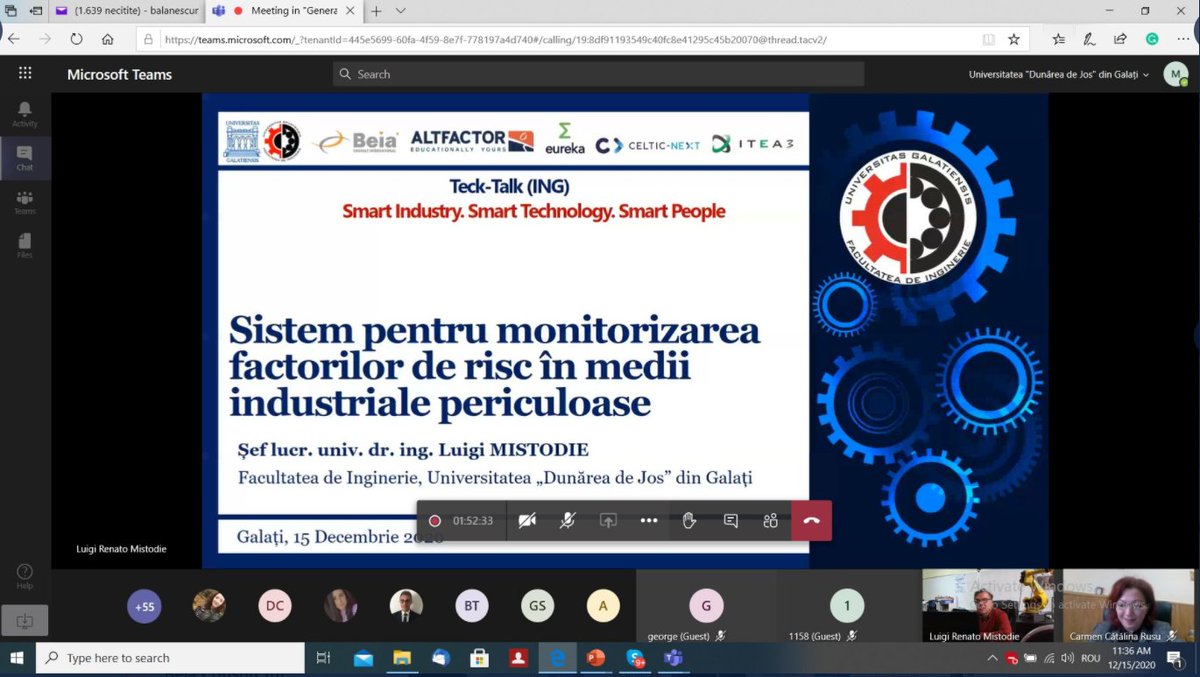
Task: Hang up the call
Action: [x=811, y=520]
